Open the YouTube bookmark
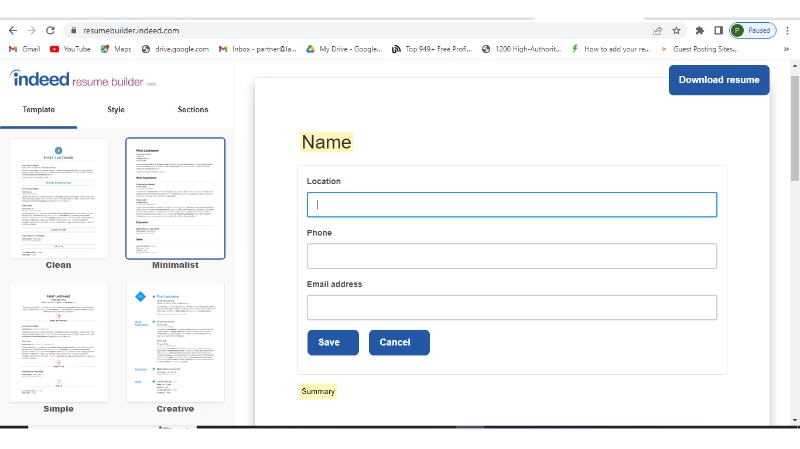The image size is (800, 449). [x=70, y=49]
